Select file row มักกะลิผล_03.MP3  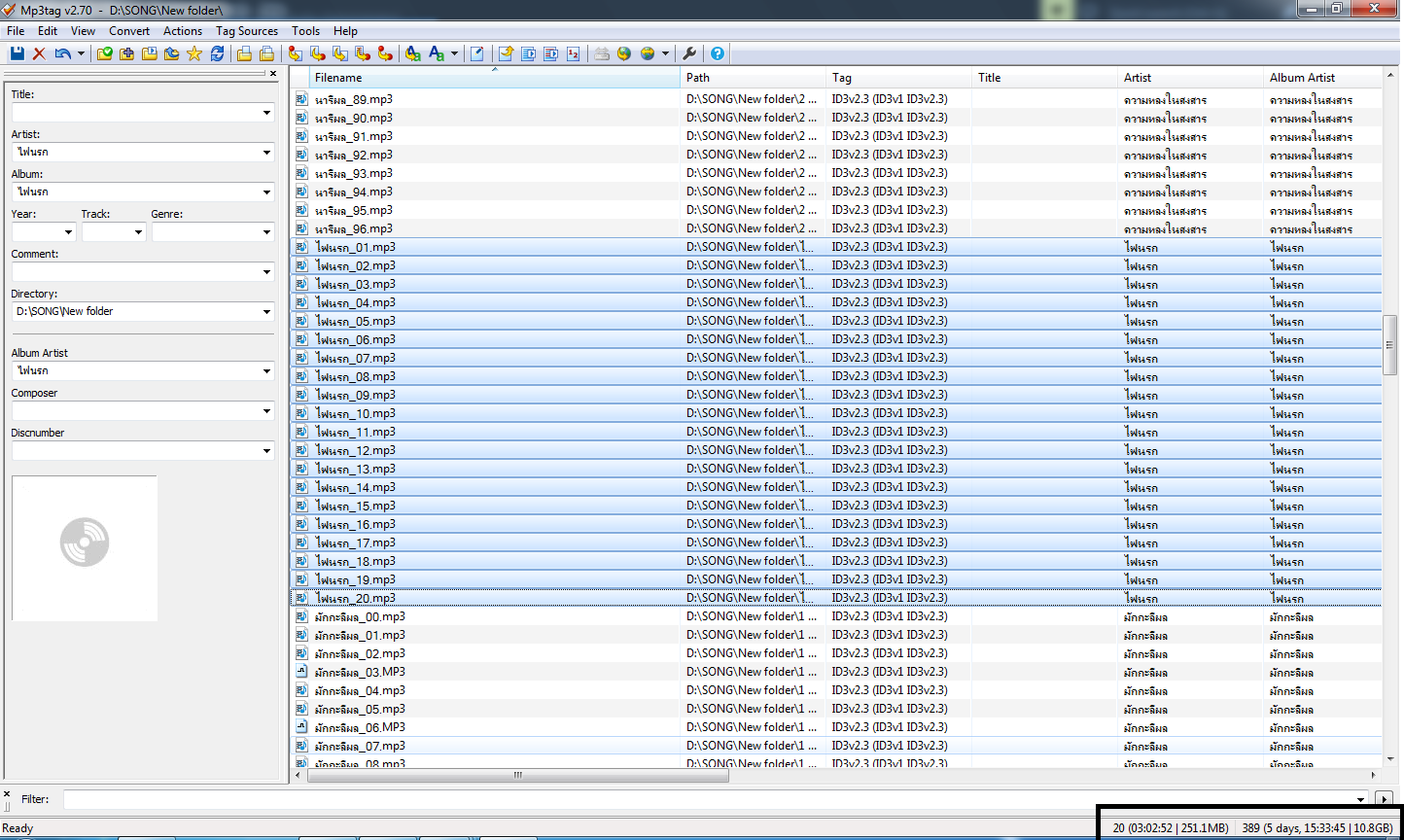836,672
